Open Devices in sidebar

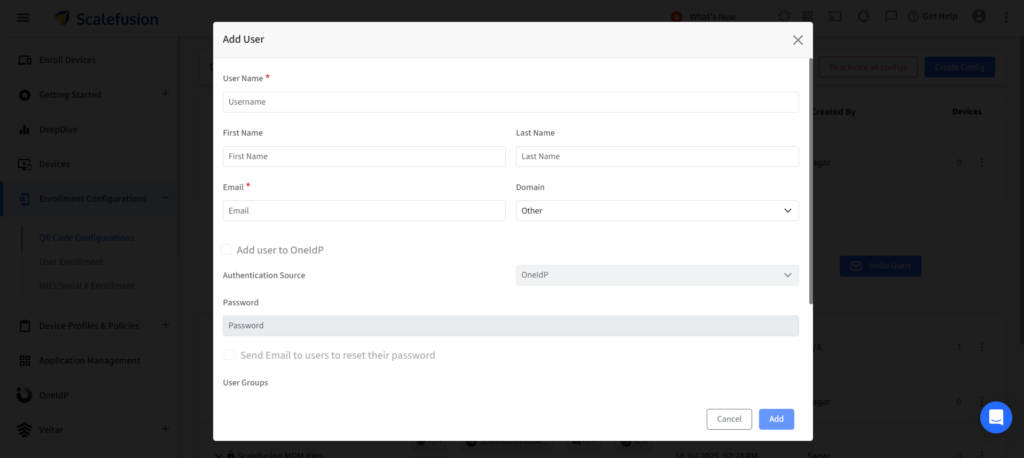(54, 164)
